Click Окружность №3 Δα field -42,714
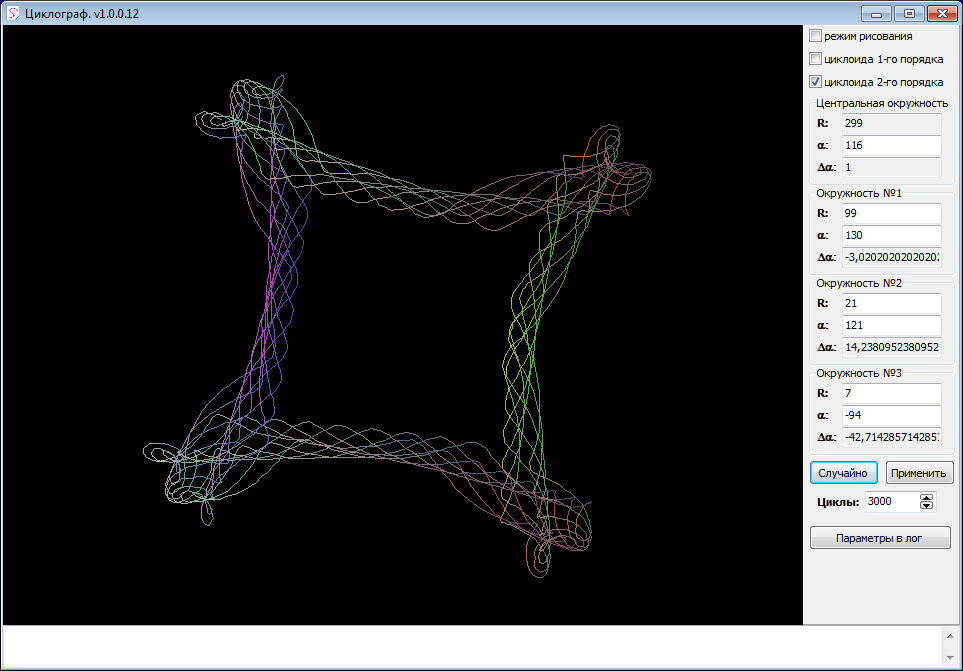This screenshot has height=671, width=963. 891,437
